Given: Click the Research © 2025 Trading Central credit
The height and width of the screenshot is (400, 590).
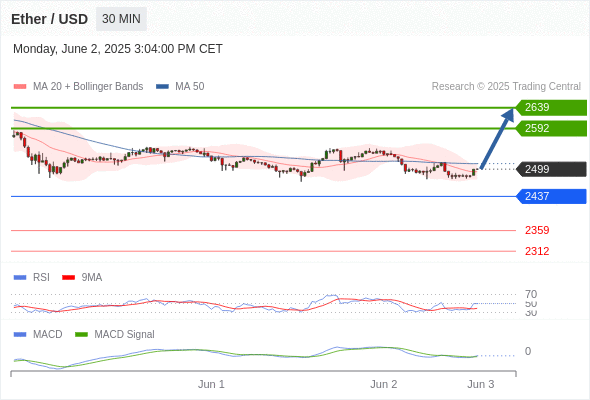Looking at the screenshot, I should (x=506, y=87).
